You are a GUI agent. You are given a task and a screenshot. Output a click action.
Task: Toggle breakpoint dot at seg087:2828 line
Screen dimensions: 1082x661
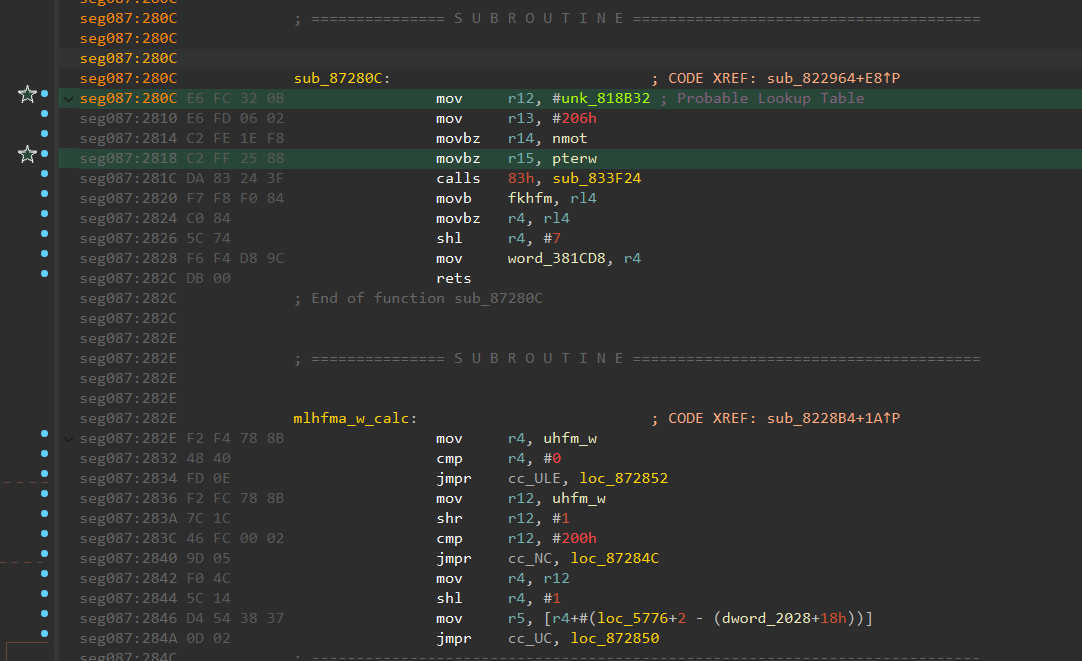point(44,253)
